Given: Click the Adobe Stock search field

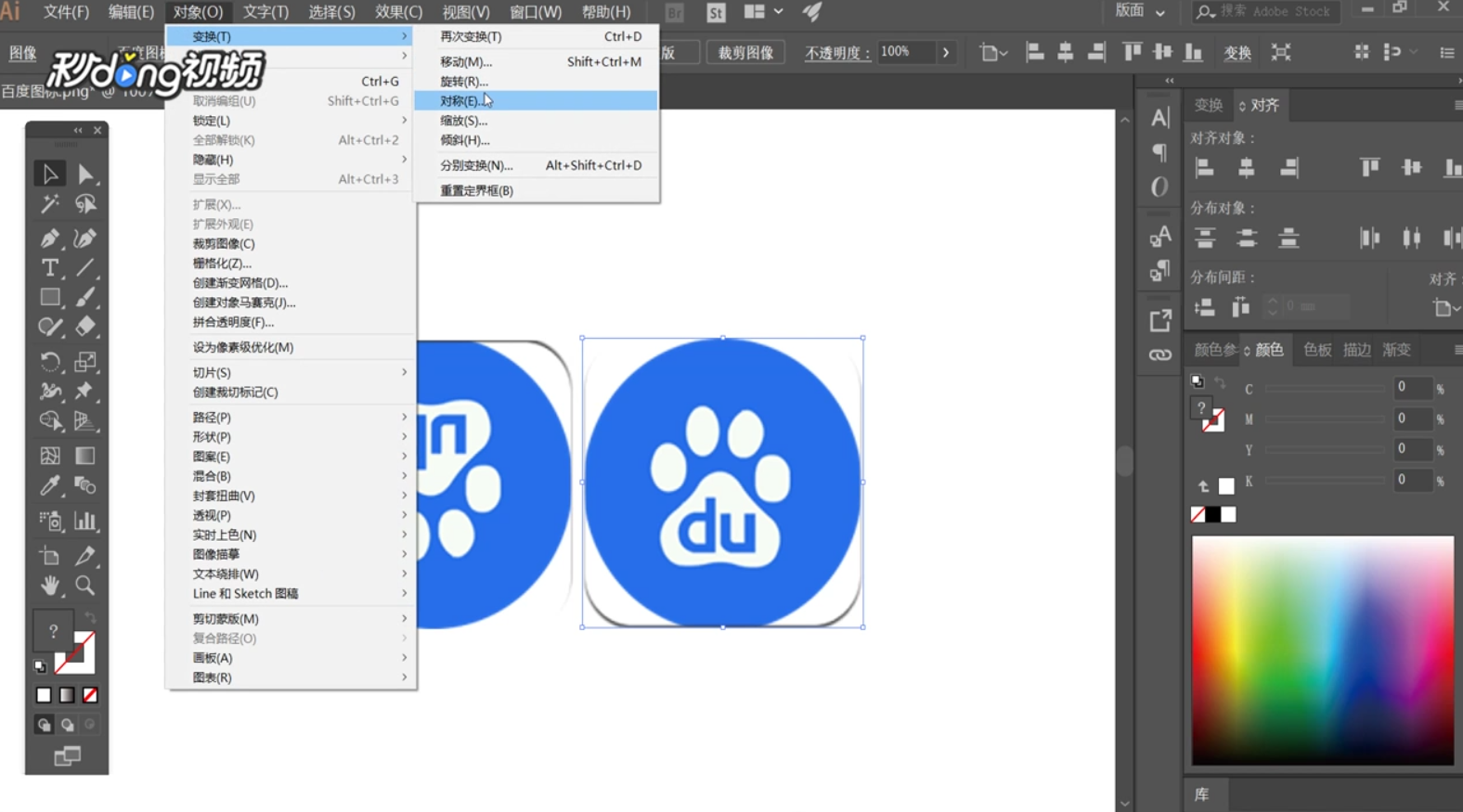Looking at the screenshot, I should [1264, 11].
